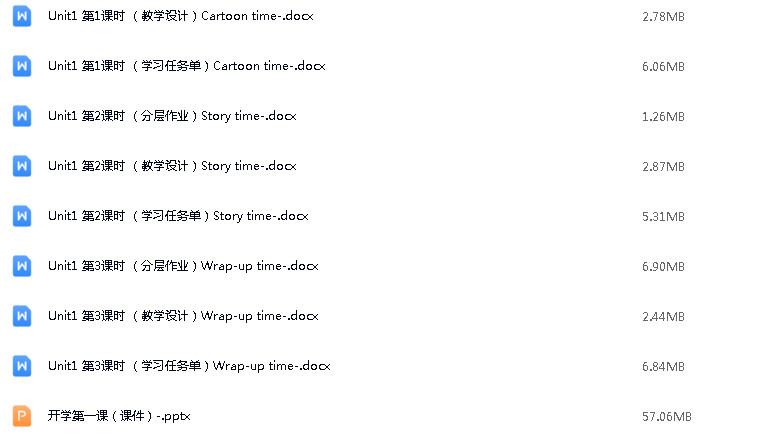This screenshot has height=437, width=772.
Task: Open Unit1 第1课时（学习任务单）Cartoon time-.docx
Action: 187,66
